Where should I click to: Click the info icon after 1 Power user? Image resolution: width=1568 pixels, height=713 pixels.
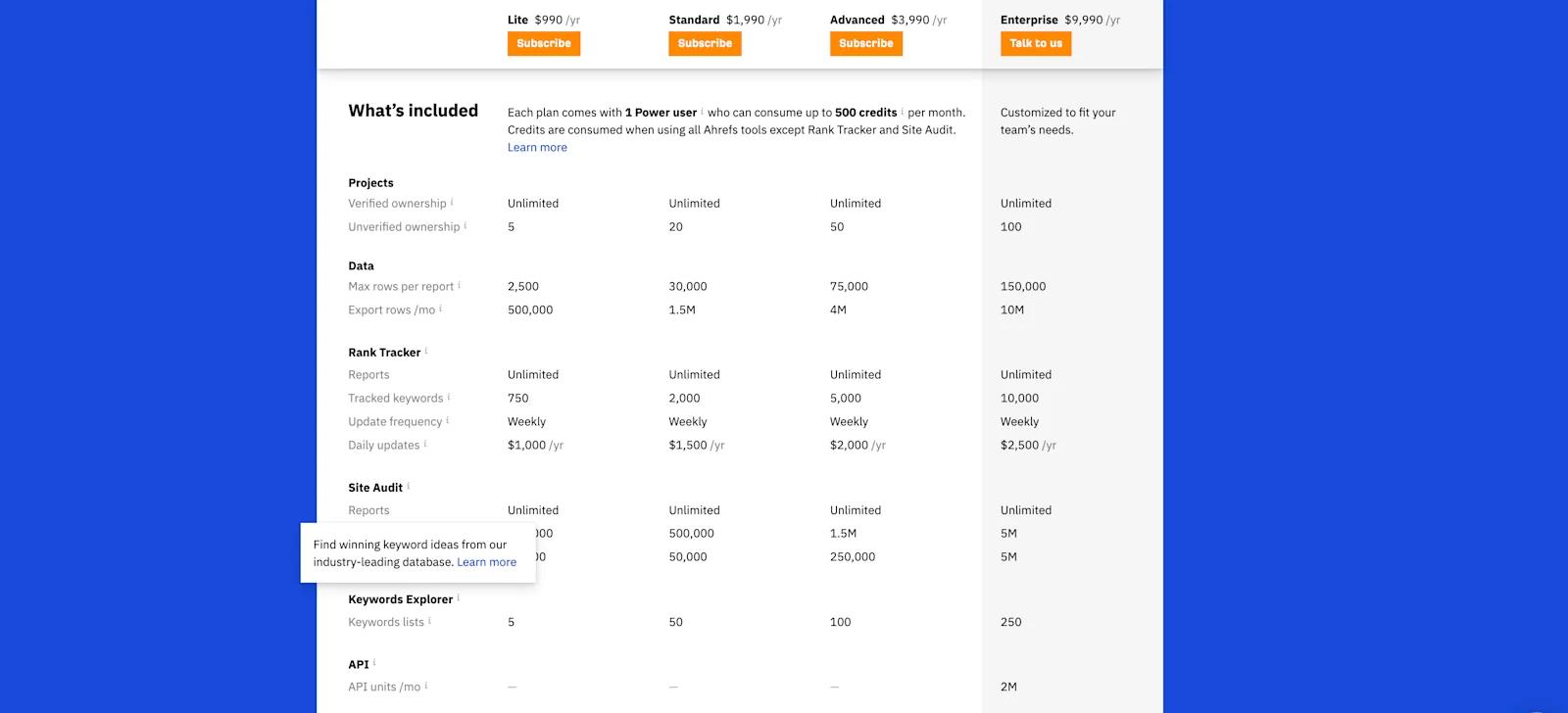(702, 110)
